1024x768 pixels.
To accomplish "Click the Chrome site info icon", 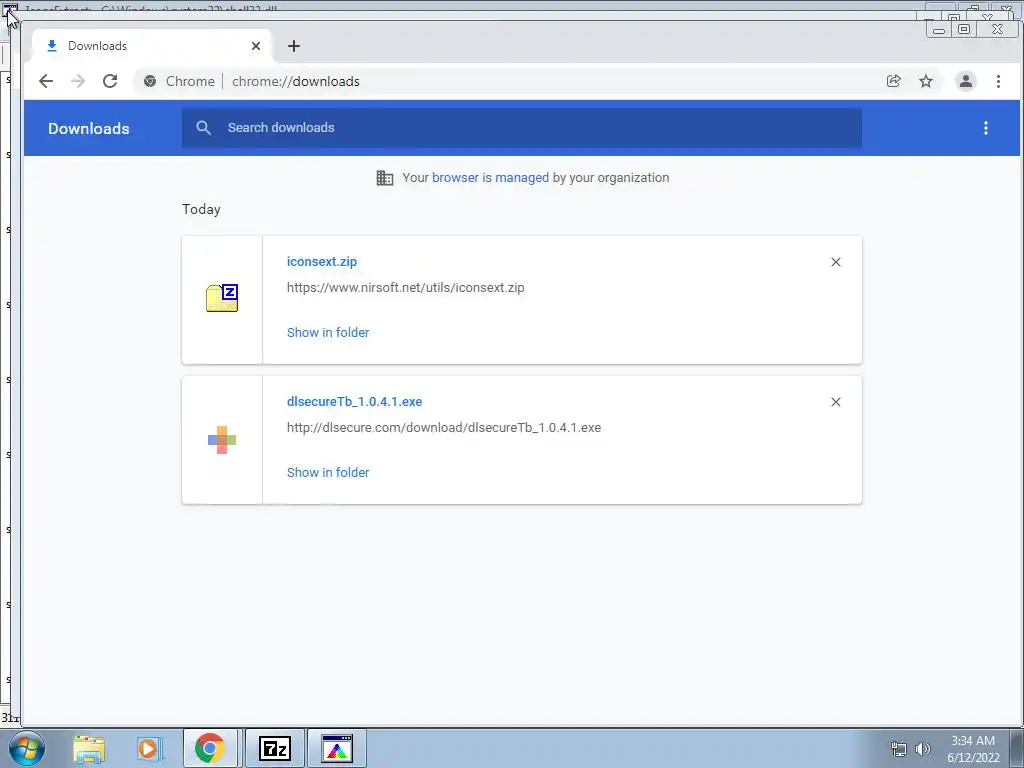I will (150, 81).
